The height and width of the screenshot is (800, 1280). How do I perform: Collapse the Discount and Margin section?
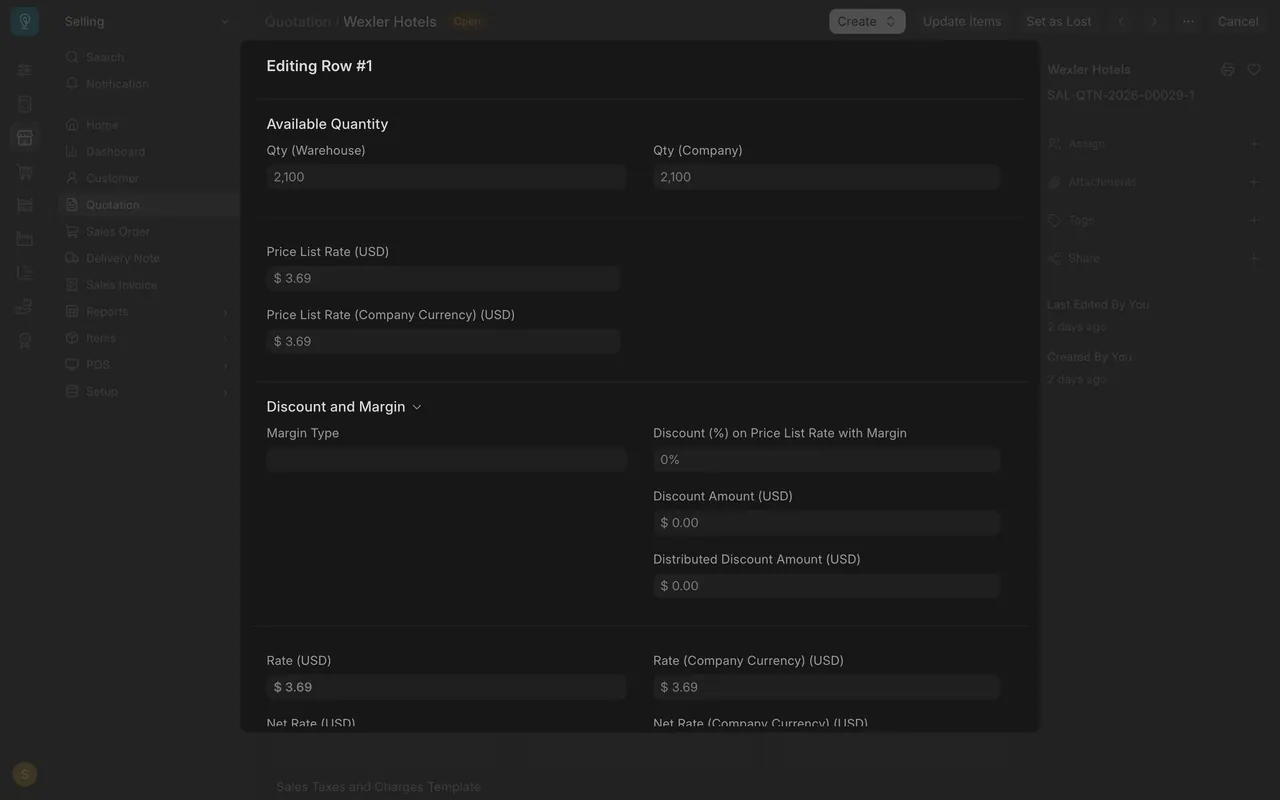pos(344,407)
